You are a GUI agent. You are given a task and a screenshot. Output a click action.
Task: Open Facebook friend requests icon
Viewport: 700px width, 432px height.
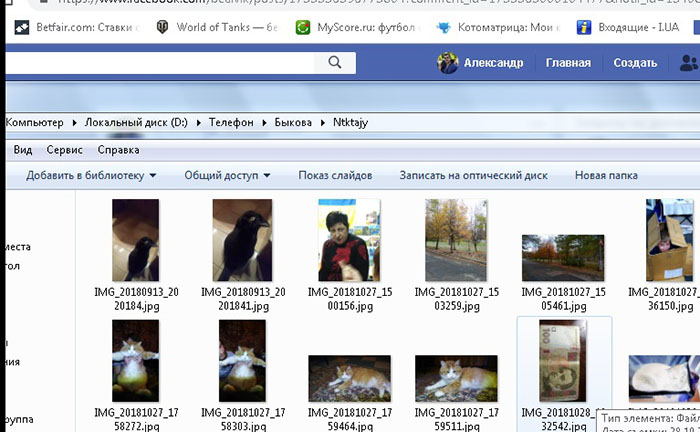(x=688, y=63)
